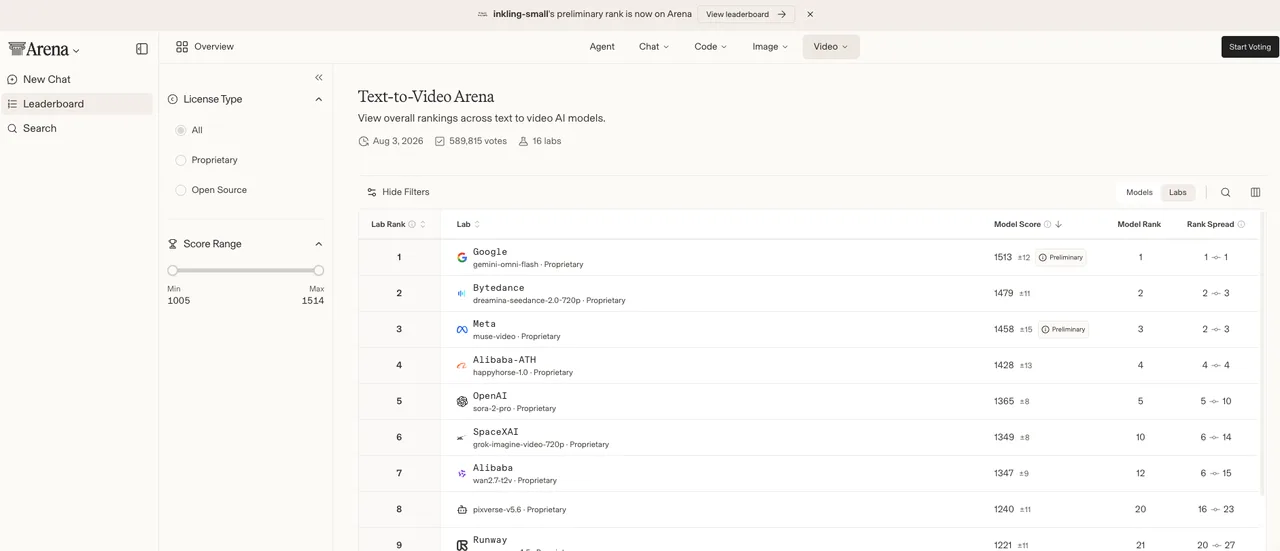This screenshot has width=1280, height=551.
Task: Click the happyhorse-1.0 model text
Action: pos(523,373)
